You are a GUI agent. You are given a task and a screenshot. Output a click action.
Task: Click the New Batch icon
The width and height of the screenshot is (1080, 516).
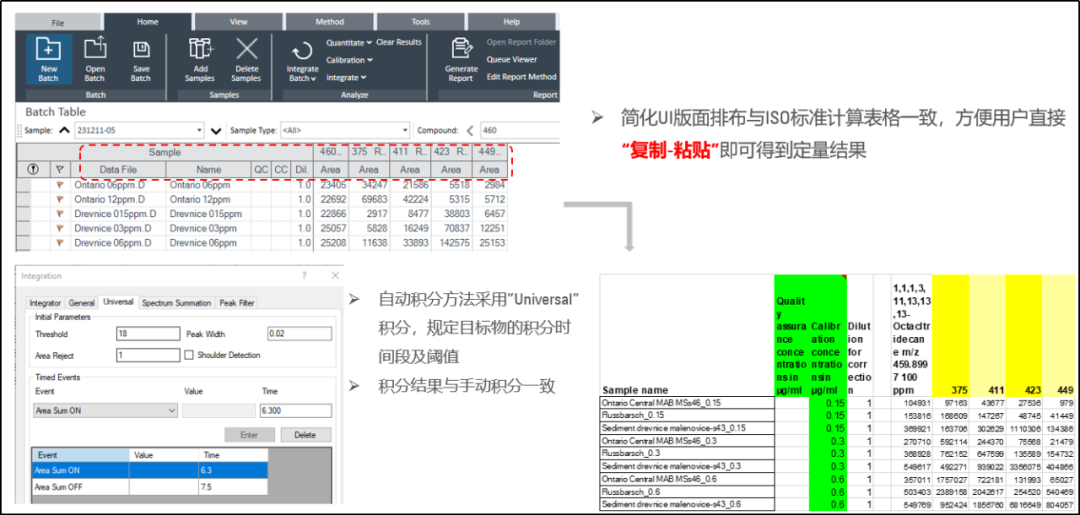[49, 50]
